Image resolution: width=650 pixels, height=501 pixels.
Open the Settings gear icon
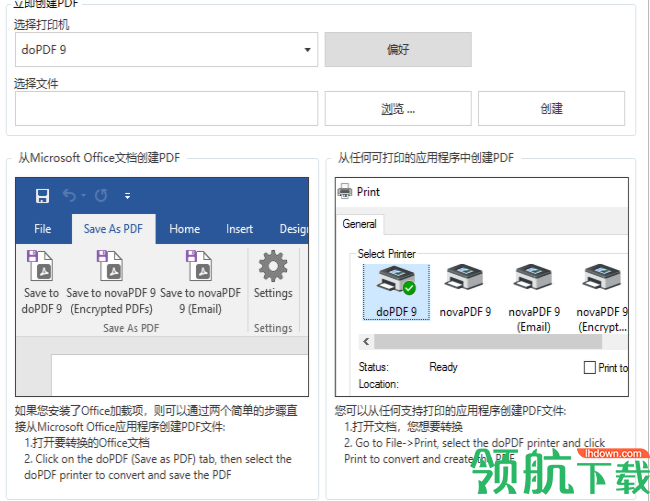pyautogui.click(x=273, y=266)
